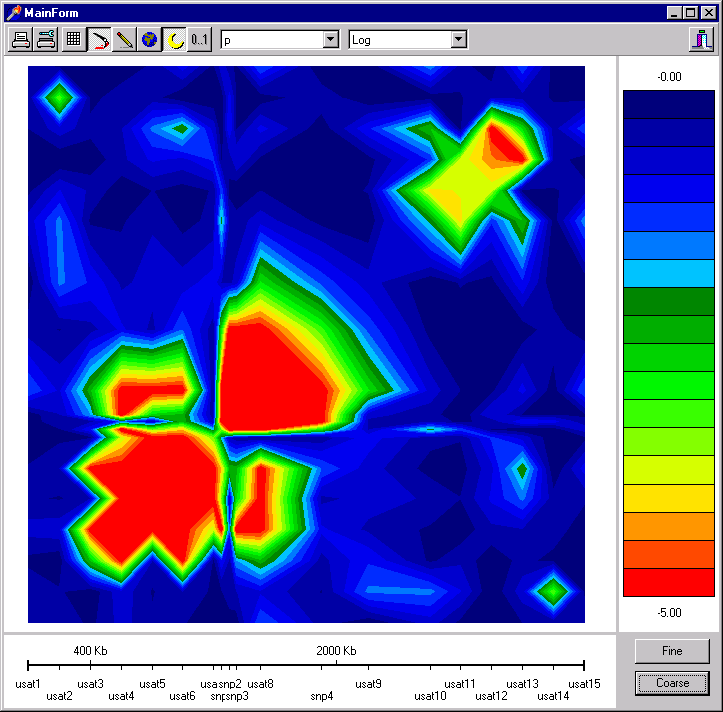This screenshot has height=712, width=723.
Task: Click the exit door icon
Action: tap(701, 40)
